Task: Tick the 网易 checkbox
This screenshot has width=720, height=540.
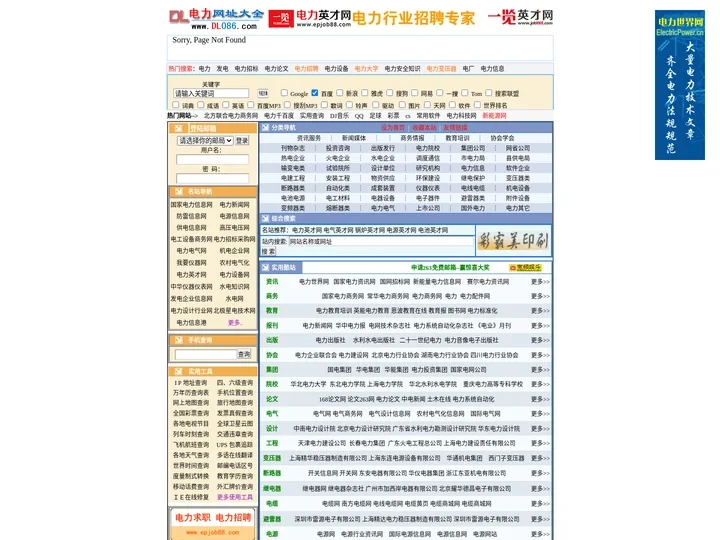Action: [415, 93]
